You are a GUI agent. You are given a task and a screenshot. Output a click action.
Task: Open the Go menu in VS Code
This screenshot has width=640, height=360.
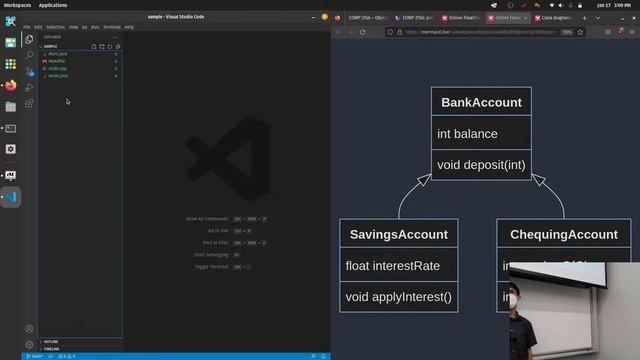[84, 27]
